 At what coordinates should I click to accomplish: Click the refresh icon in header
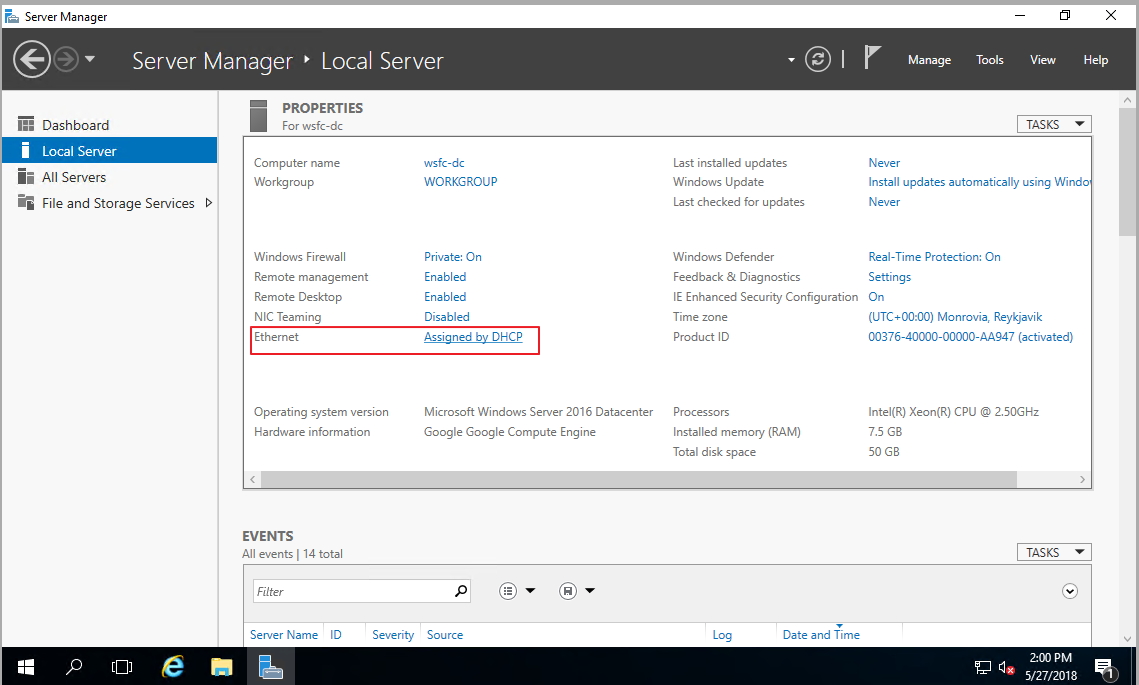point(818,59)
